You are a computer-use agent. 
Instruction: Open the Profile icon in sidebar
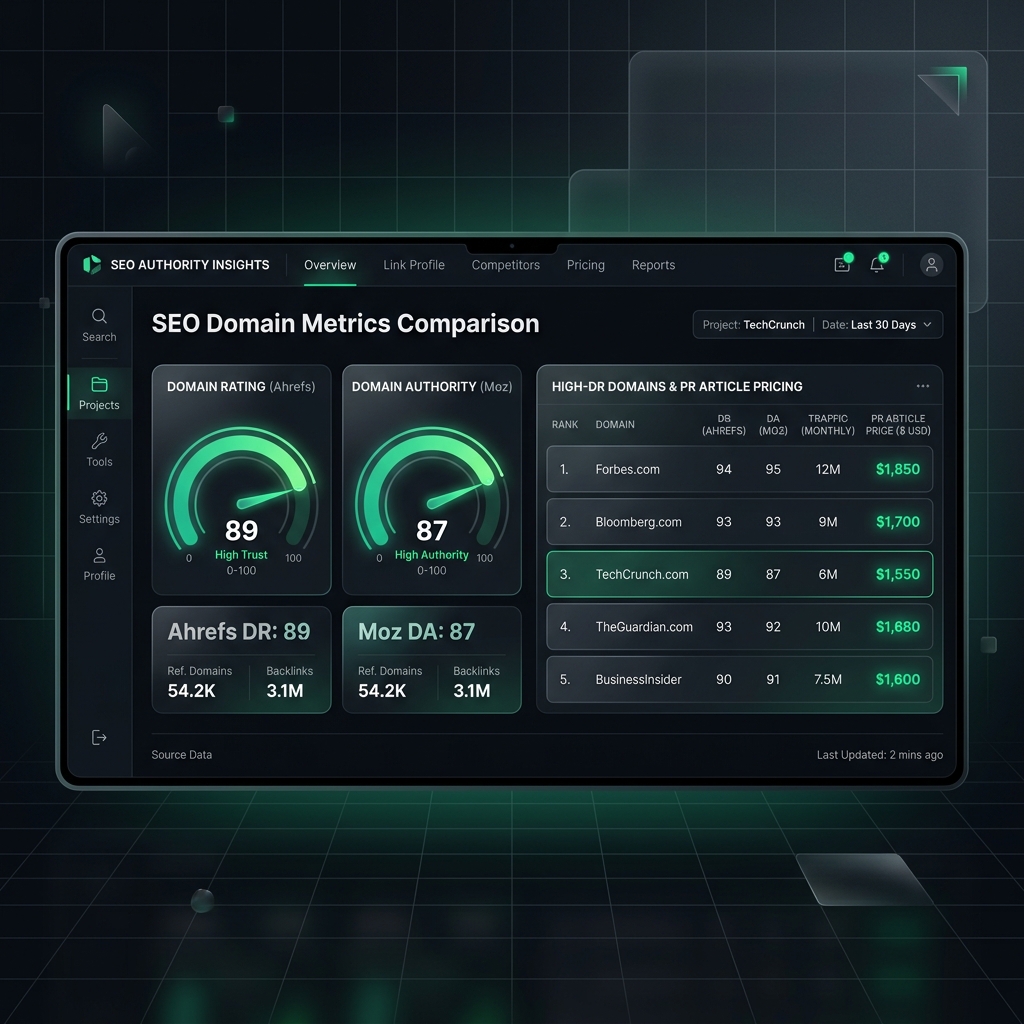coord(99,555)
